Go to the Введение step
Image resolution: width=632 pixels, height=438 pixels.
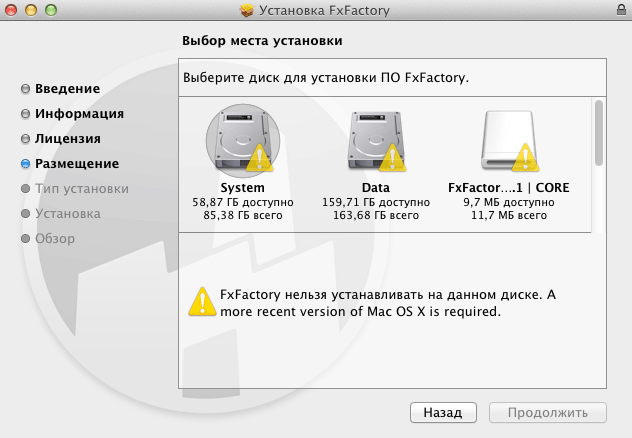pyautogui.click(x=67, y=89)
